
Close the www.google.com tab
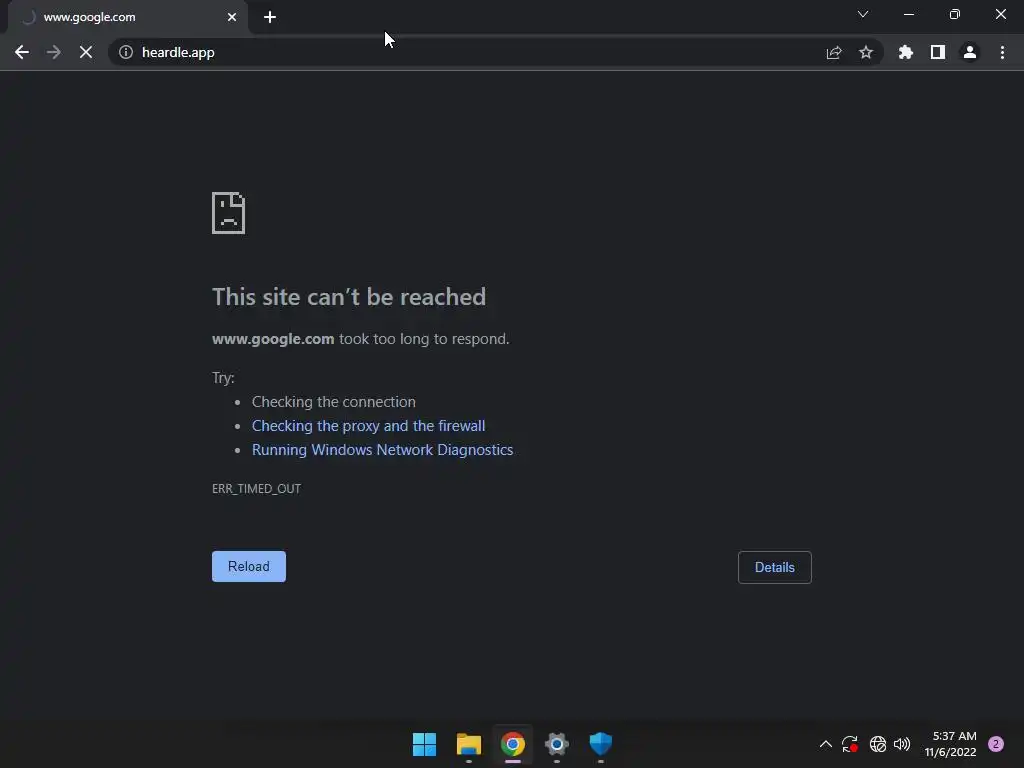(232, 17)
